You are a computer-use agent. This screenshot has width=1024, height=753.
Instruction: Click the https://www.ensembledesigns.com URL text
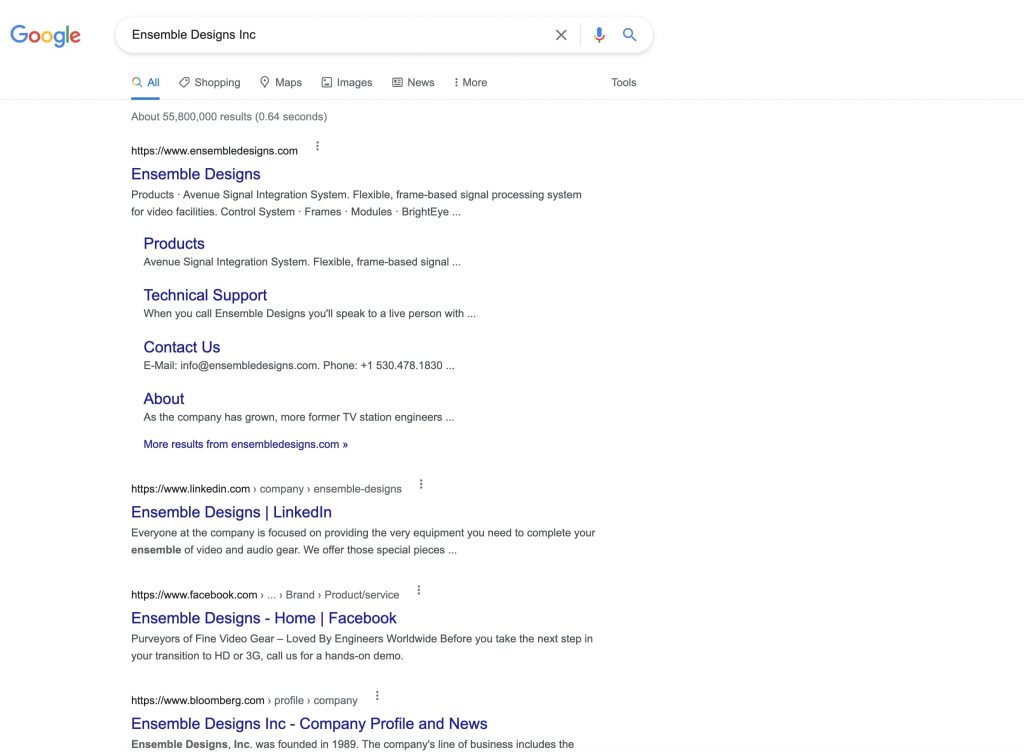tap(214, 151)
